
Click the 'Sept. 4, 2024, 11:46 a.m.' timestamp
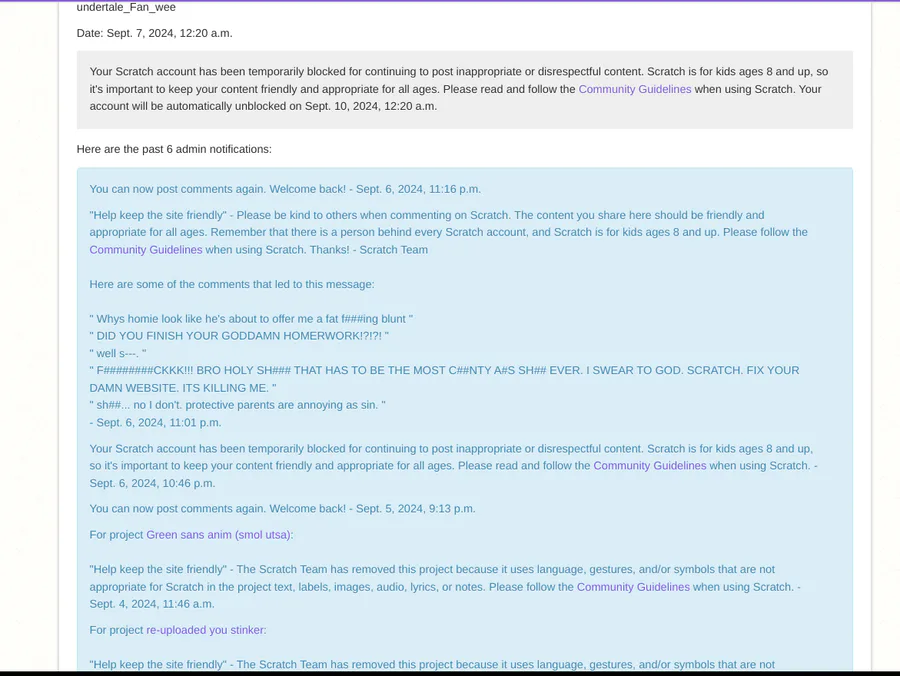152,604
